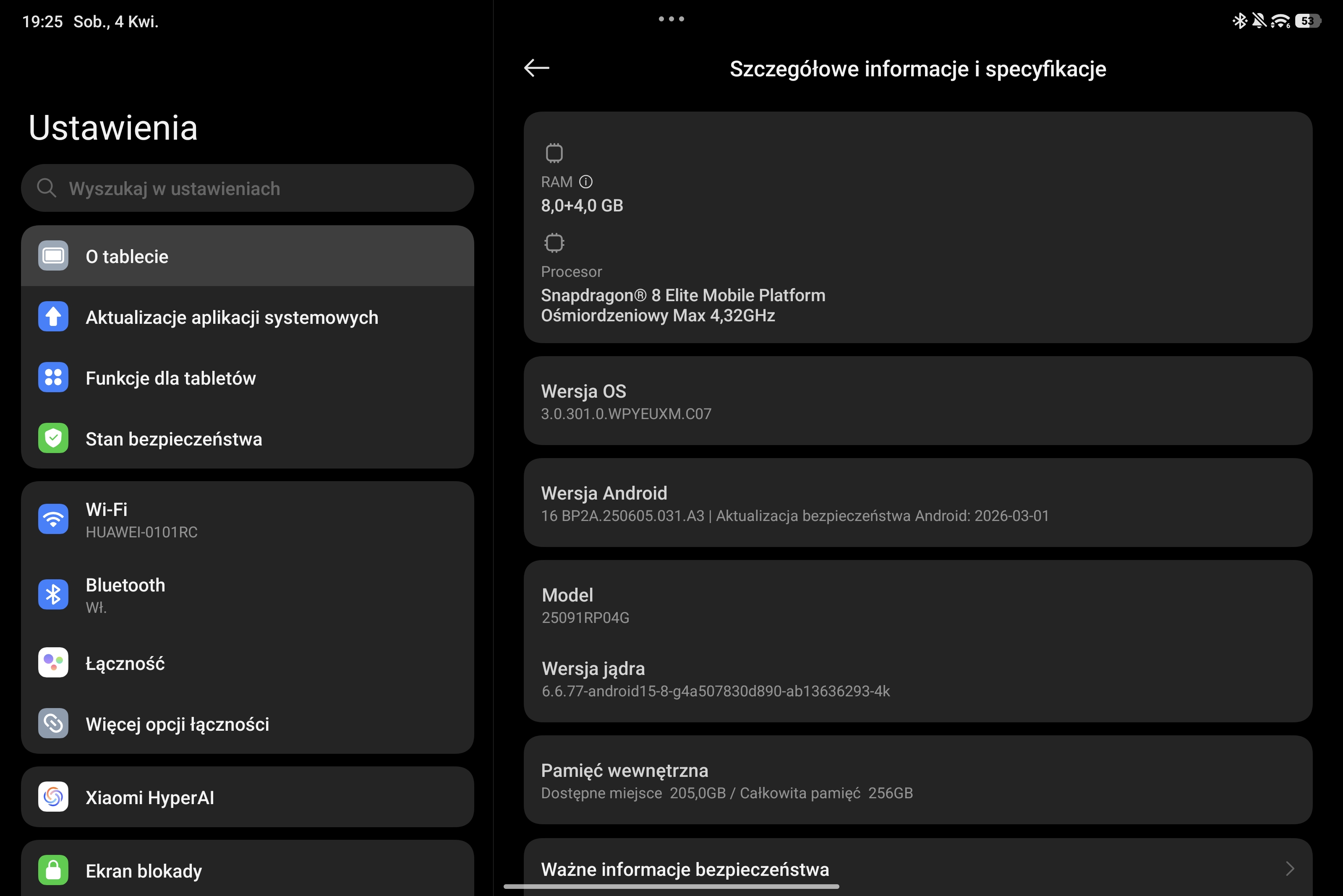
Task: Click the Funkcje dla tabletów grid icon
Action: pos(53,378)
